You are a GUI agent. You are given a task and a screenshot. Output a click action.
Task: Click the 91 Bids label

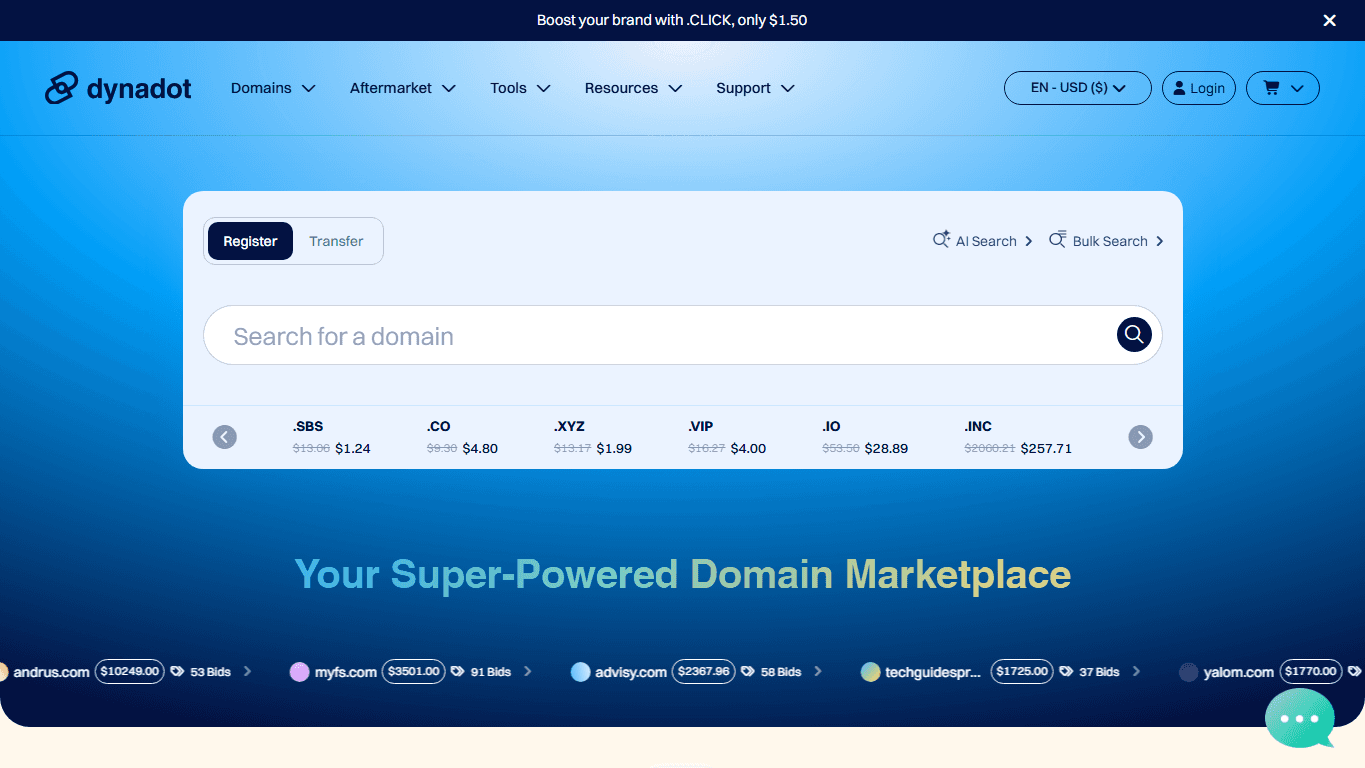pyautogui.click(x=491, y=672)
